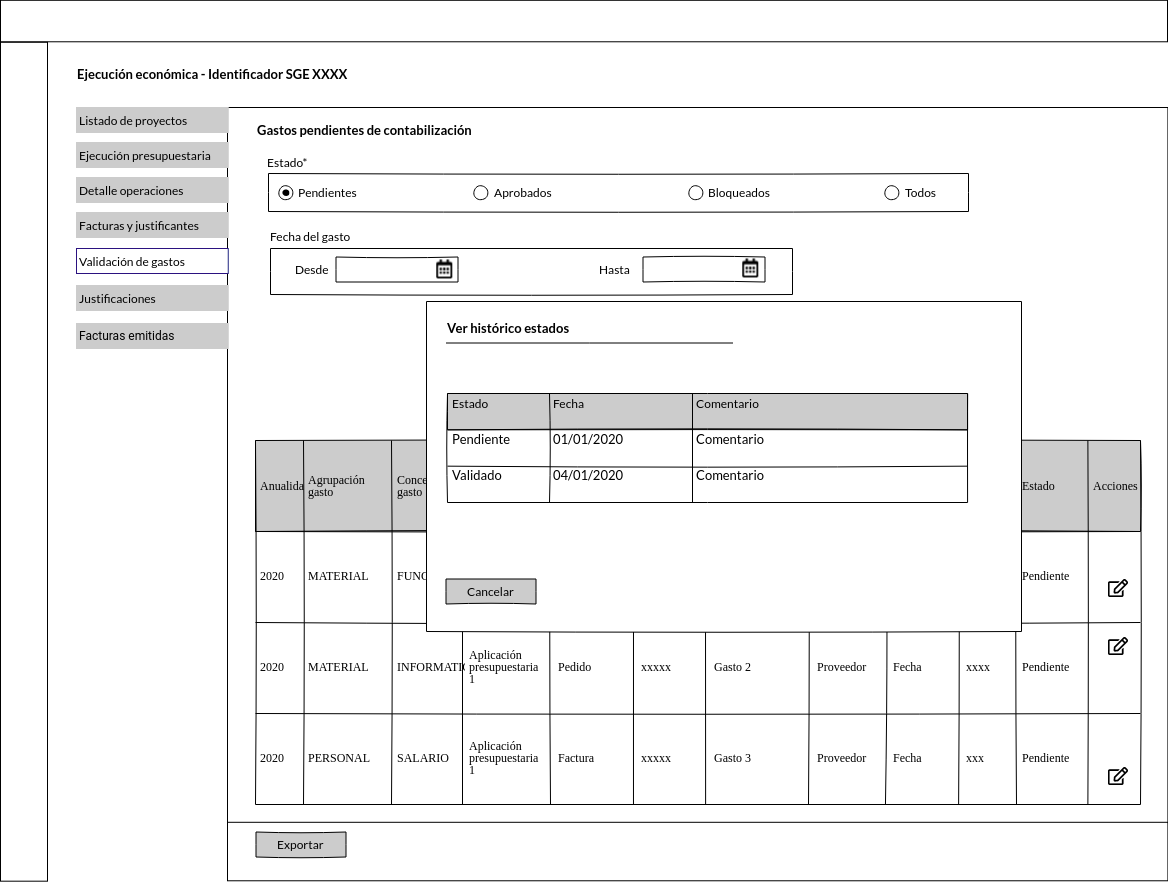Select the Aprobados state option
Image resolution: width=1168 pixels, height=882 pixels.
(x=481, y=193)
